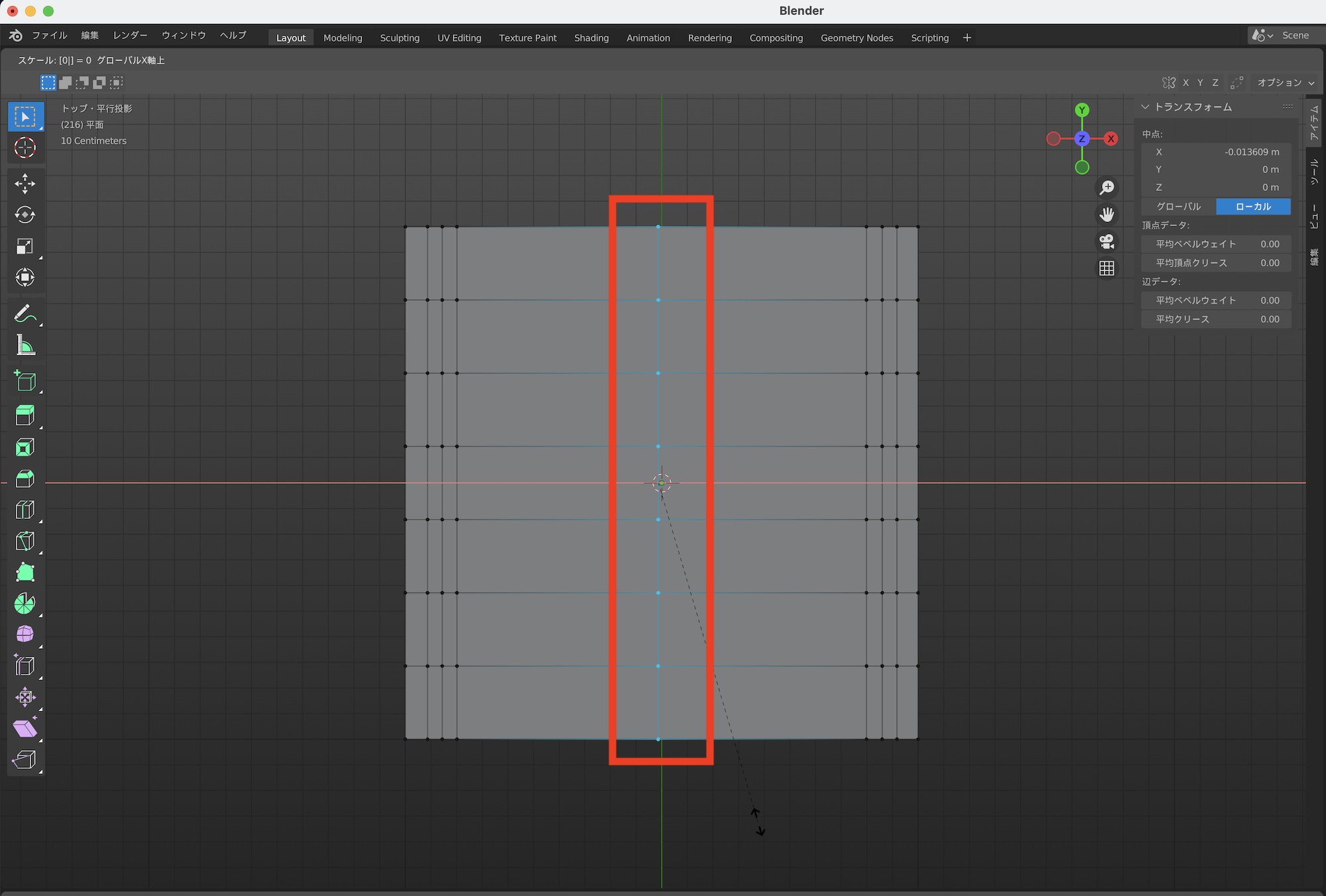Open the ファイル menu
The height and width of the screenshot is (896, 1326).
pyautogui.click(x=50, y=35)
